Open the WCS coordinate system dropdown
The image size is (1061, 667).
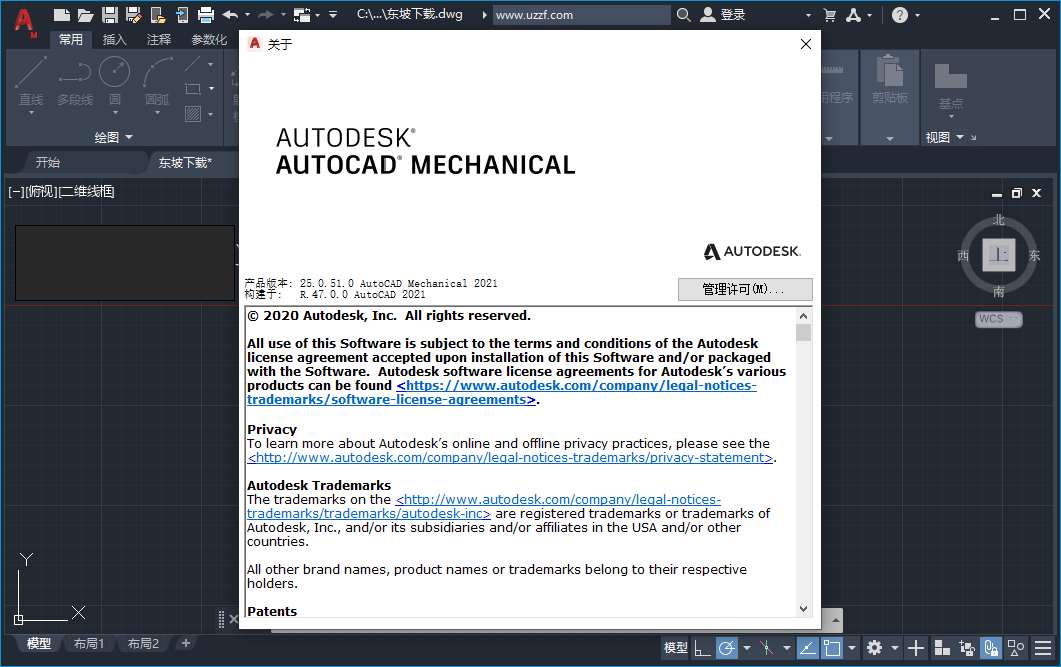tap(999, 319)
